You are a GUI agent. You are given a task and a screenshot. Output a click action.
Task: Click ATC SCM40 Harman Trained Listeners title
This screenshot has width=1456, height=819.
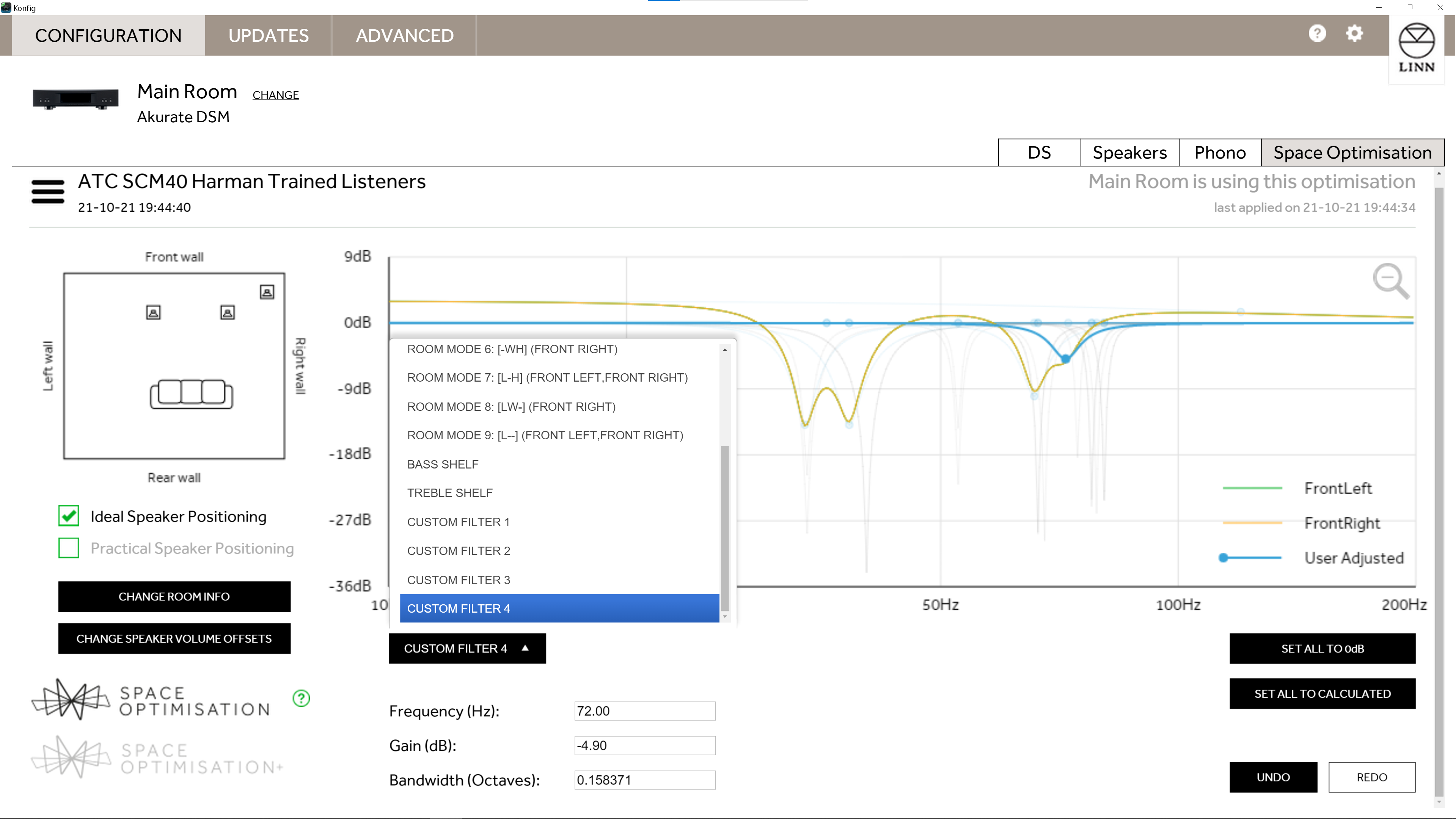tap(251, 181)
